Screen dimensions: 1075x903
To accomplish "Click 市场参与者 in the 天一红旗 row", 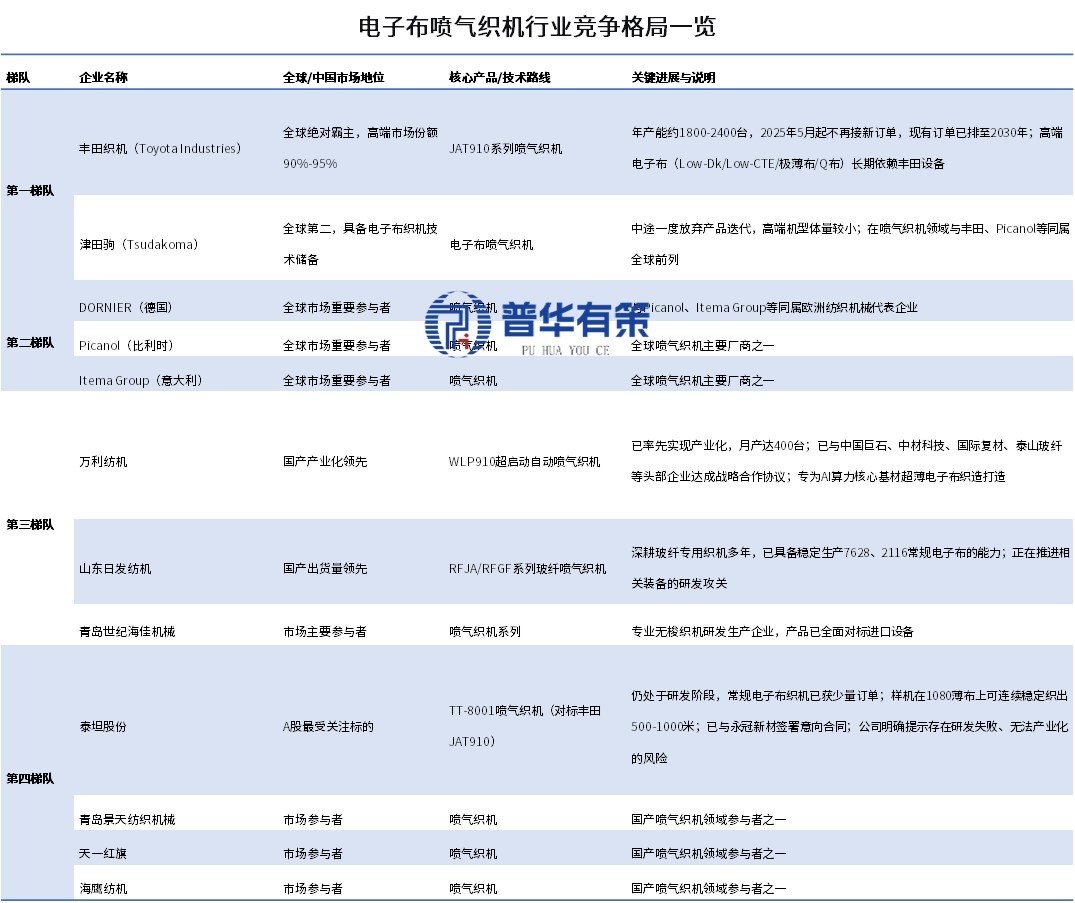I will pos(313,854).
